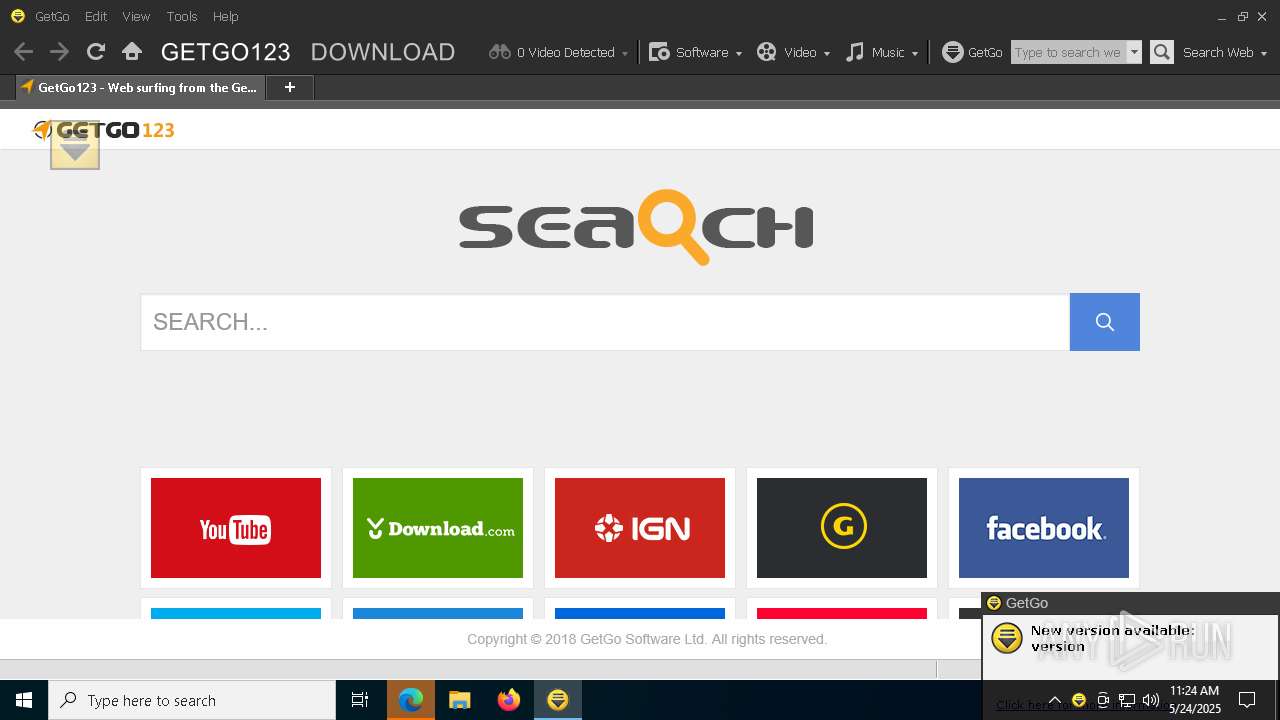
Task: Expand the Music dropdown arrow
Action: [x=915, y=53]
